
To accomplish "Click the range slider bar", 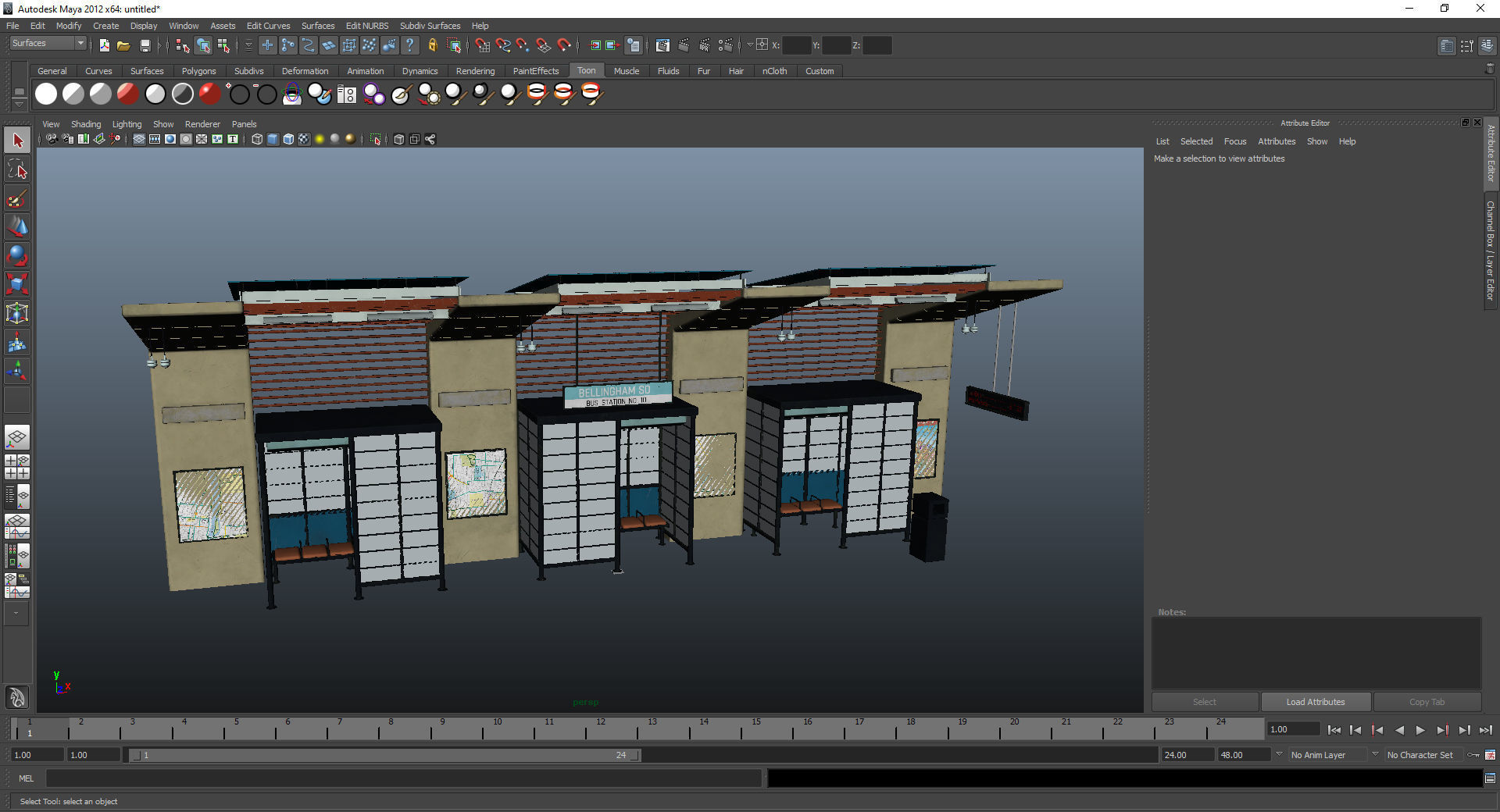I will tap(385, 755).
